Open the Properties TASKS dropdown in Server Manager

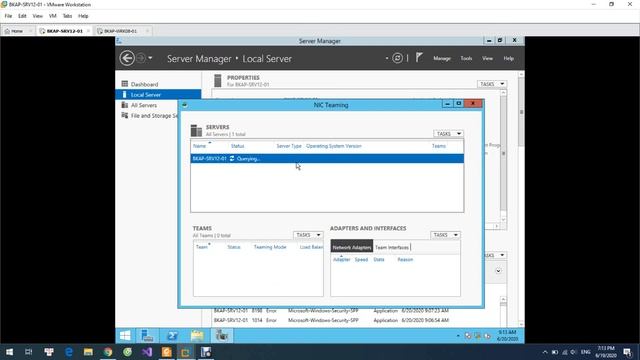[x=492, y=84]
